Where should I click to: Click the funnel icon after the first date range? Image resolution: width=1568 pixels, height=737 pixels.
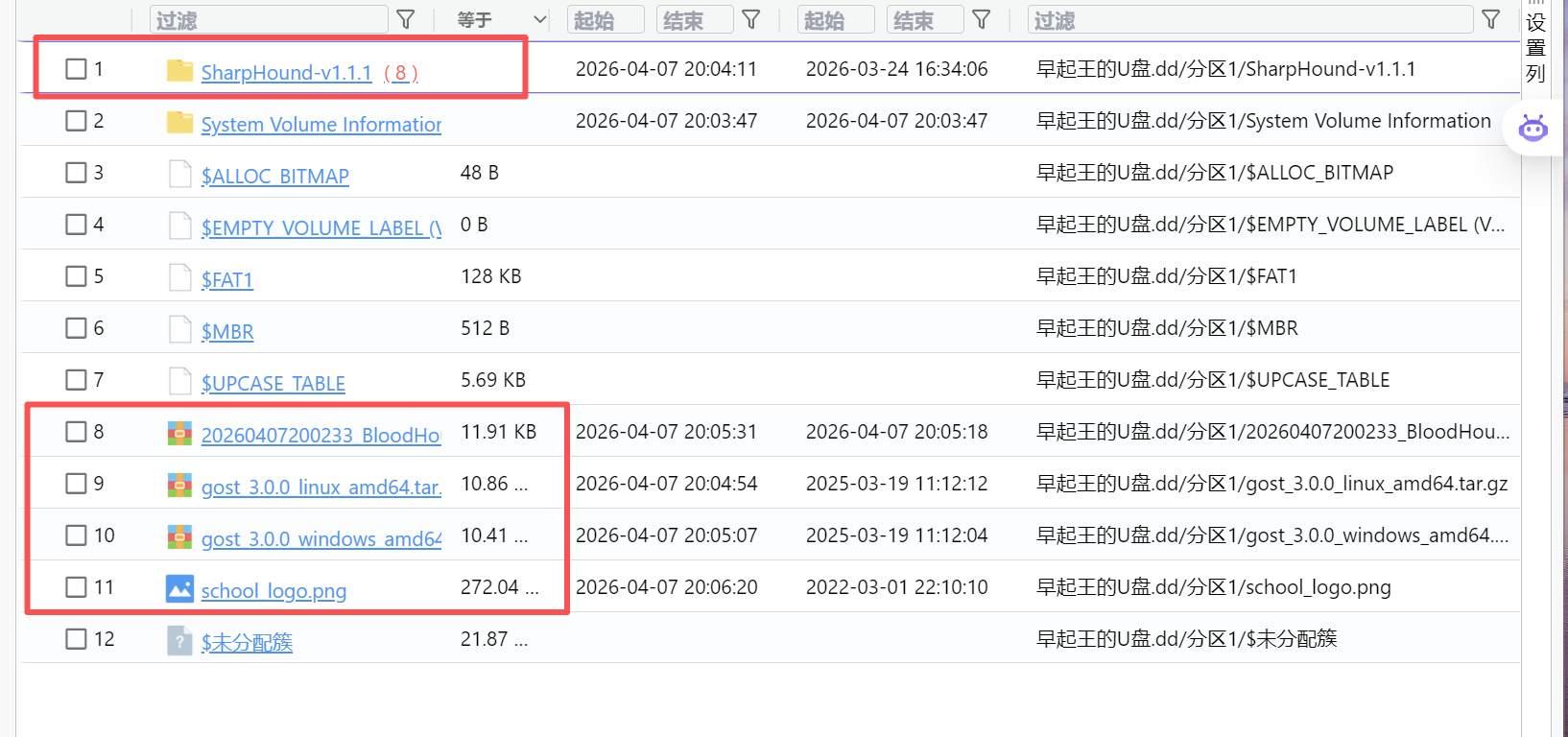click(x=751, y=20)
